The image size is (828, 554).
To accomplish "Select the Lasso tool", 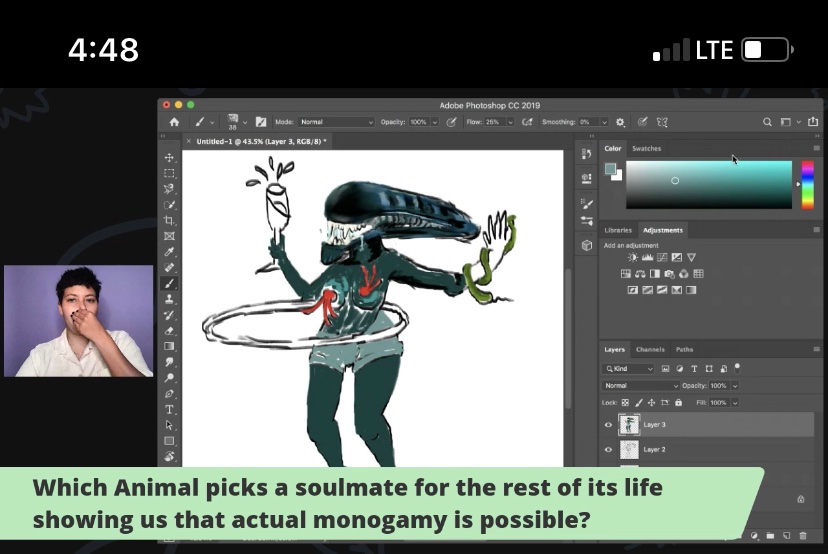I will [169, 189].
